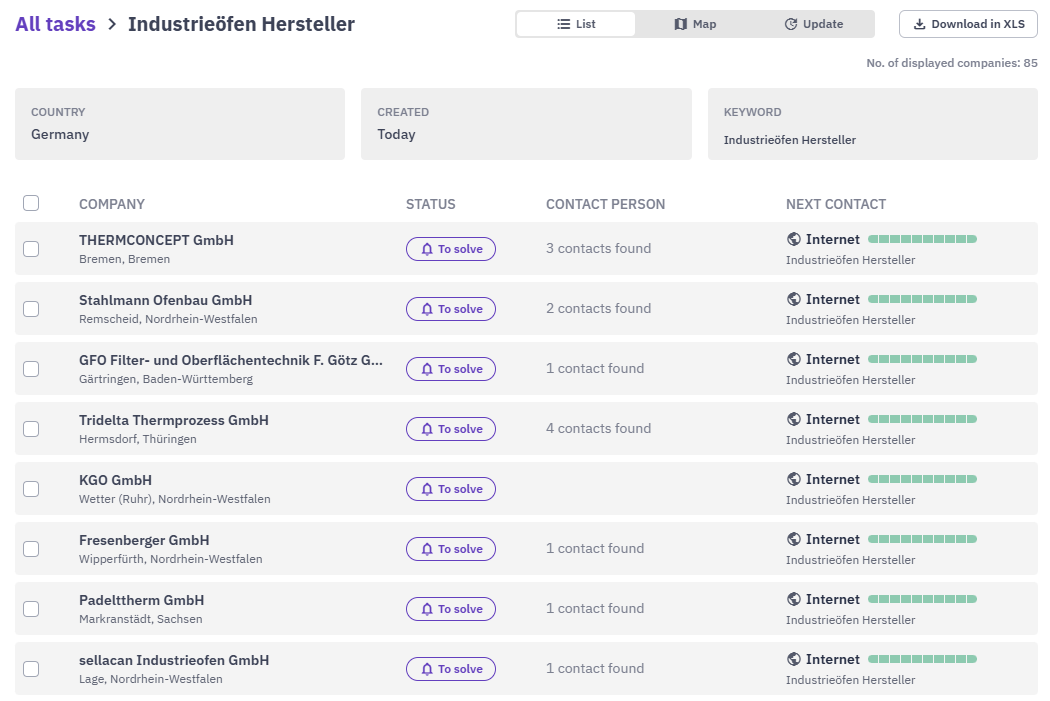This screenshot has width=1050, height=701.
Task: Click the green relevance bar for sellacan Industrieofen
Action: point(922,659)
